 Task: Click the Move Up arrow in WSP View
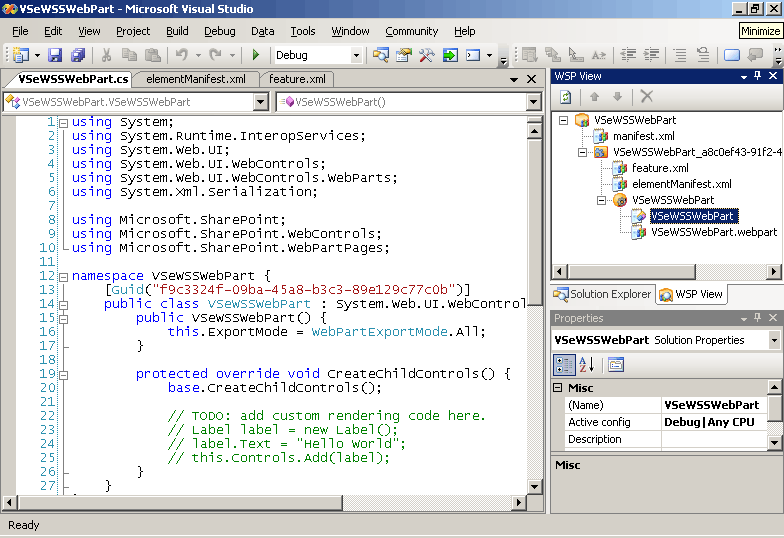coord(594,97)
